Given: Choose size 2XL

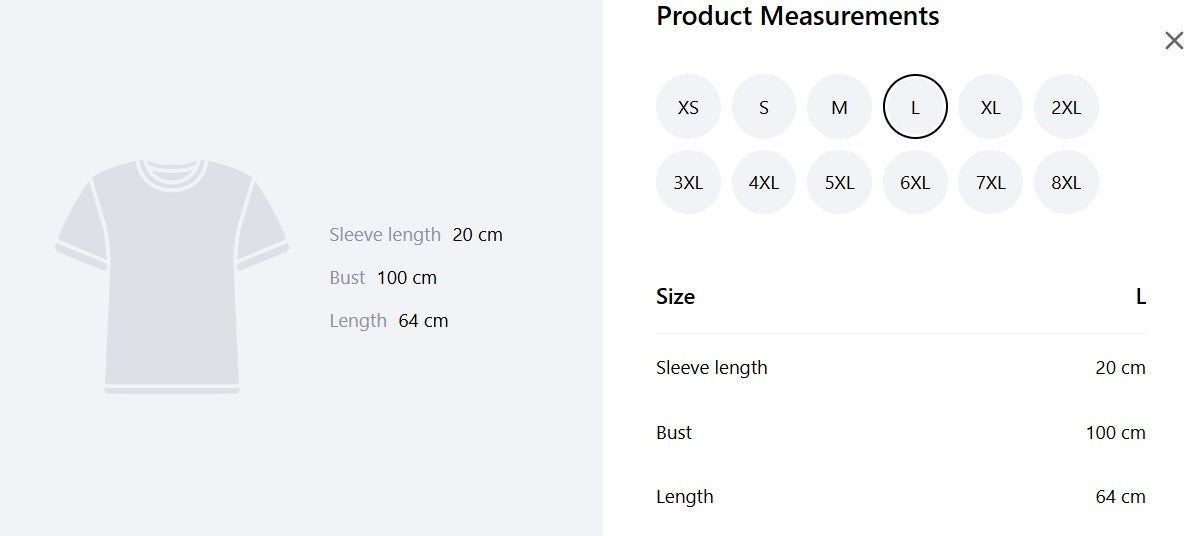Looking at the screenshot, I should (x=1066, y=107).
